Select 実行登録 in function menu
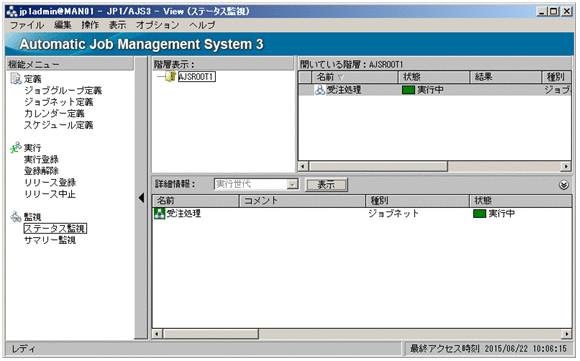Image resolution: width=580 pixels, height=361 pixels. [x=41, y=159]
